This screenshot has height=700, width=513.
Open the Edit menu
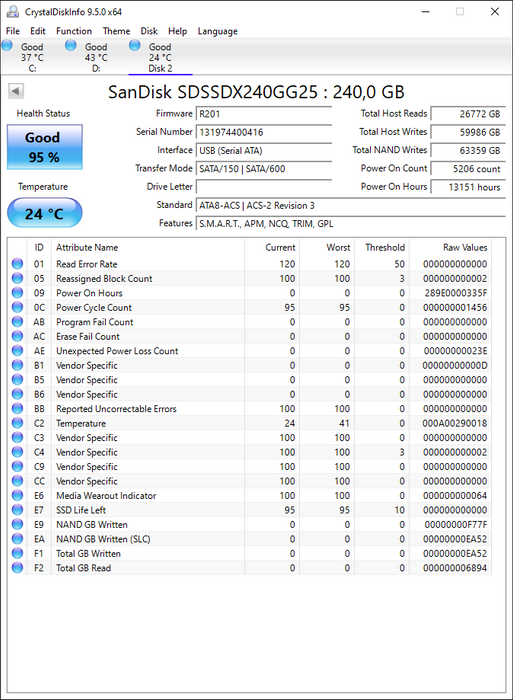38,31
